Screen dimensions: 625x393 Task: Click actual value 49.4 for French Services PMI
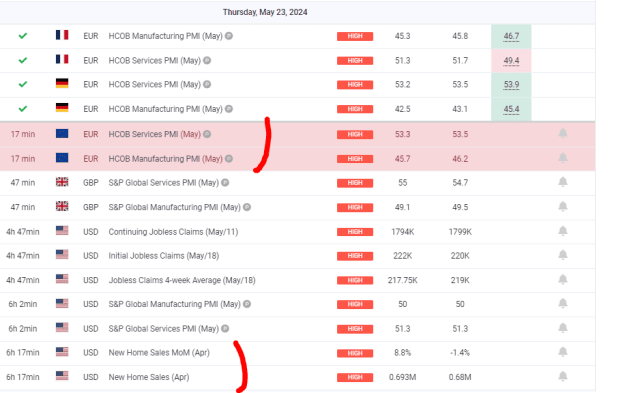511,61
